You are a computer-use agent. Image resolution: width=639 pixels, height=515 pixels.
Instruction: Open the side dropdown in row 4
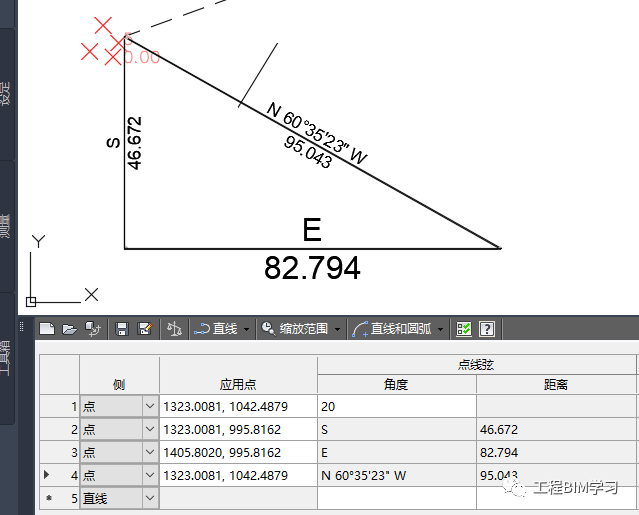tap(150, 475)
